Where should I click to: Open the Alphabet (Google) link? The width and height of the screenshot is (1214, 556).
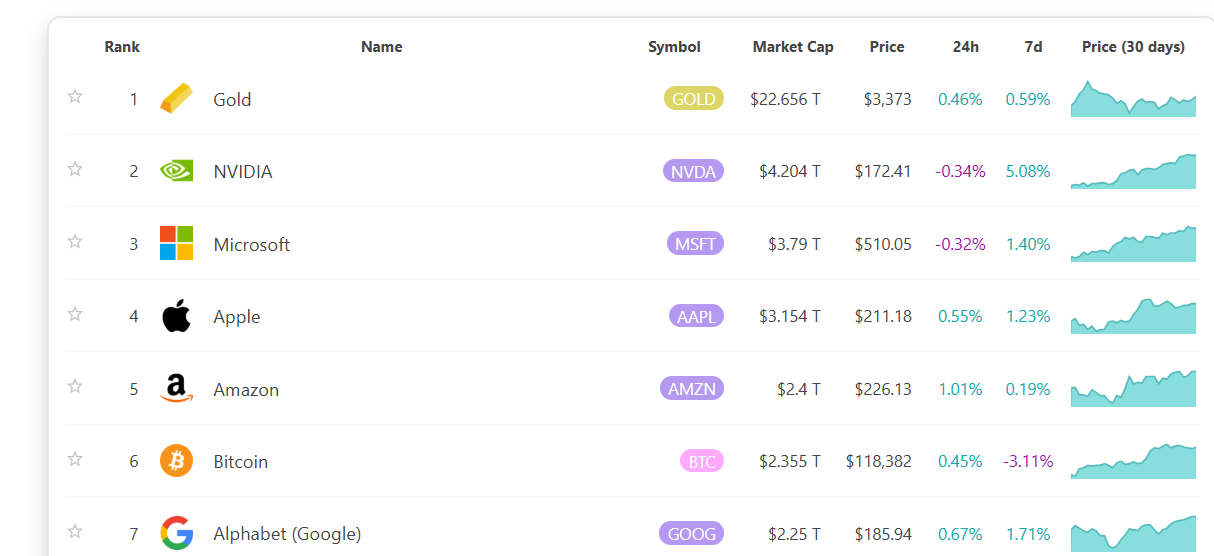point(287,534)
